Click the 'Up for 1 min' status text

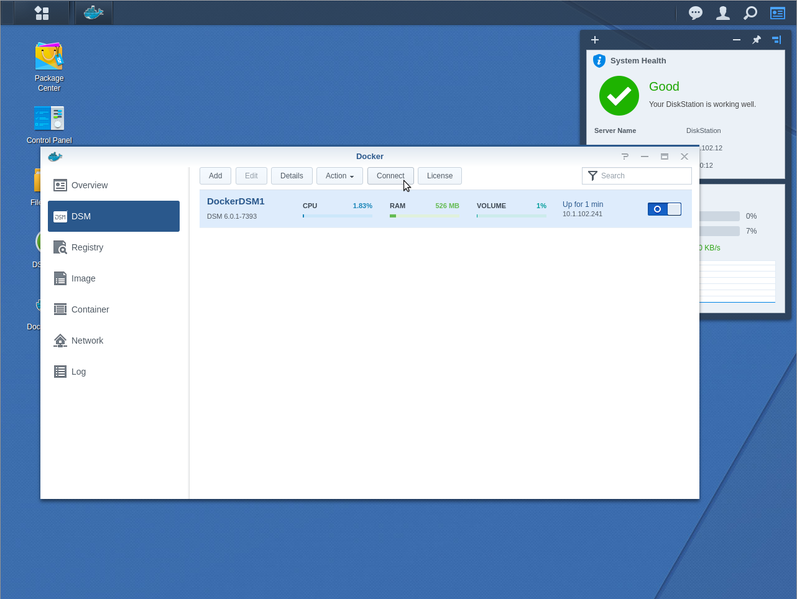pyautogui.click(x=583, y=204)
